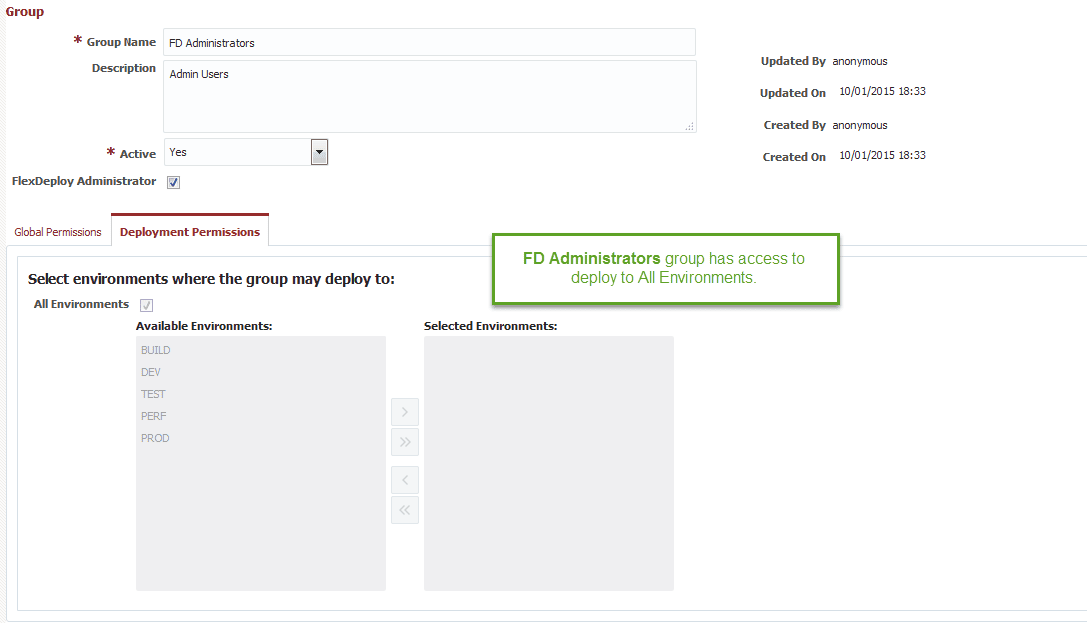Click the move selected right arrow button
This screenshot has width=1087, height=623.
click(405, 412)
